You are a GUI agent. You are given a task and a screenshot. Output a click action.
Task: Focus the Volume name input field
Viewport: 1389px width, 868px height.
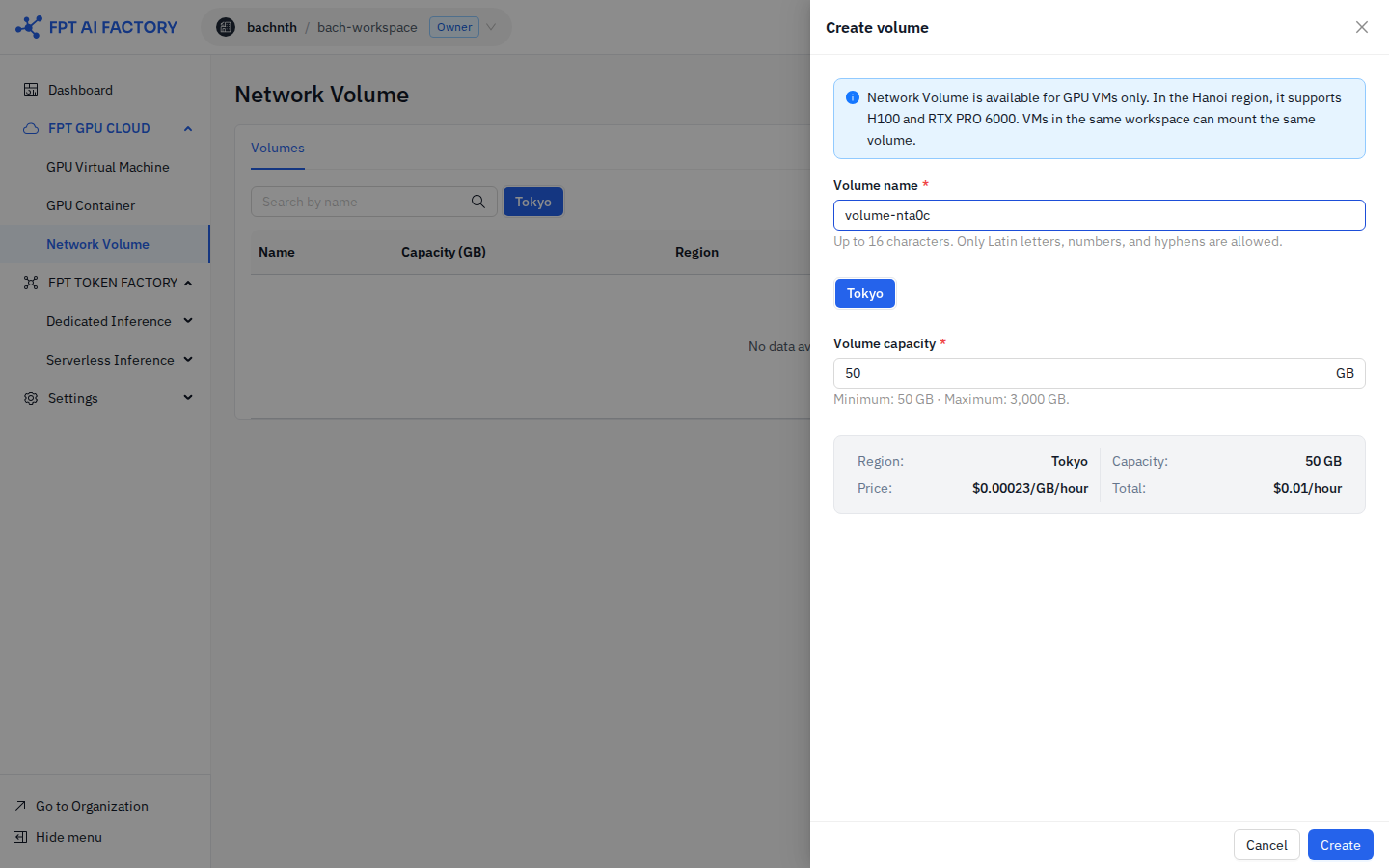coord(1100,215)
